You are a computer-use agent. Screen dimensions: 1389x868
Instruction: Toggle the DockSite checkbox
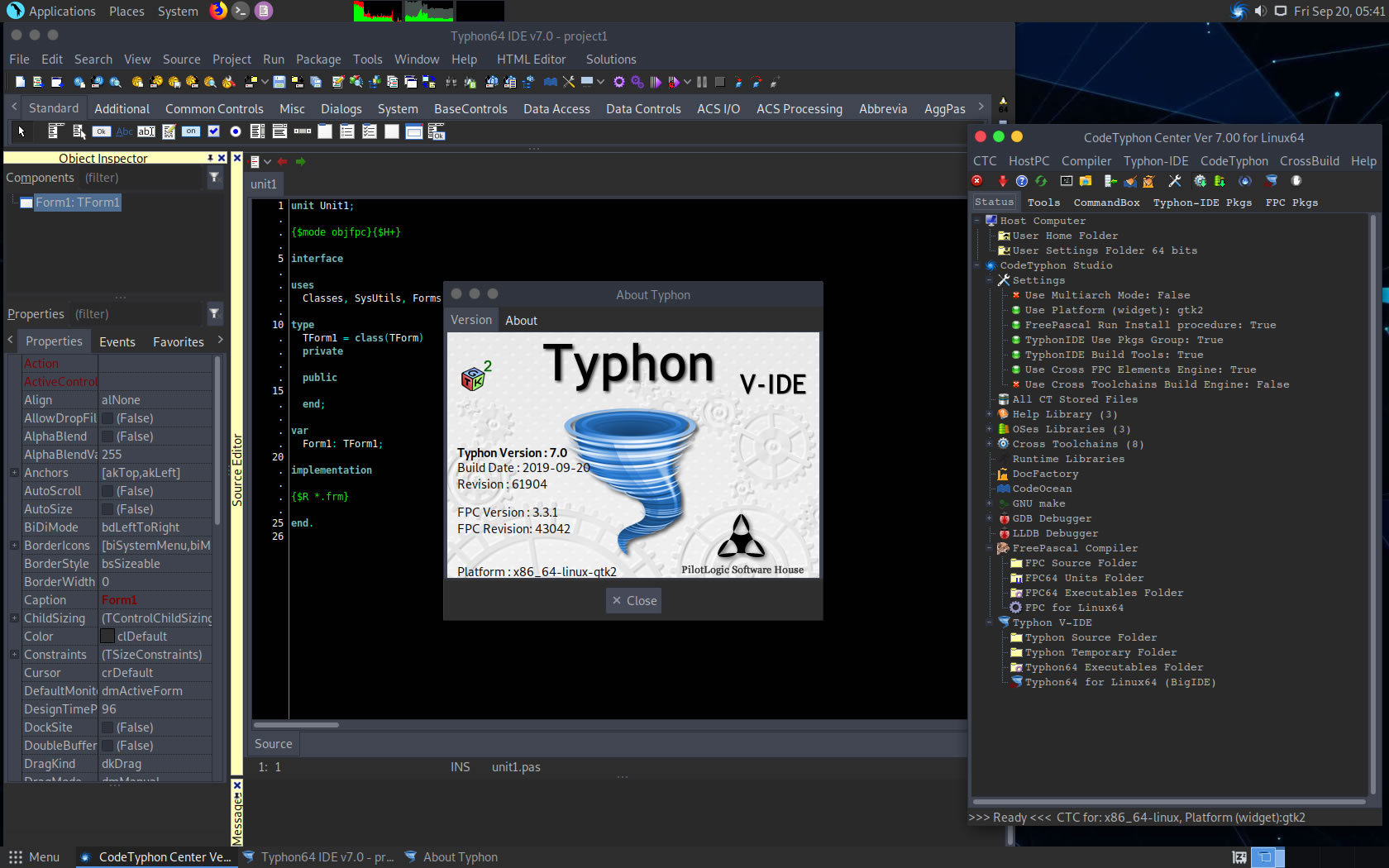tap(107, 727)
